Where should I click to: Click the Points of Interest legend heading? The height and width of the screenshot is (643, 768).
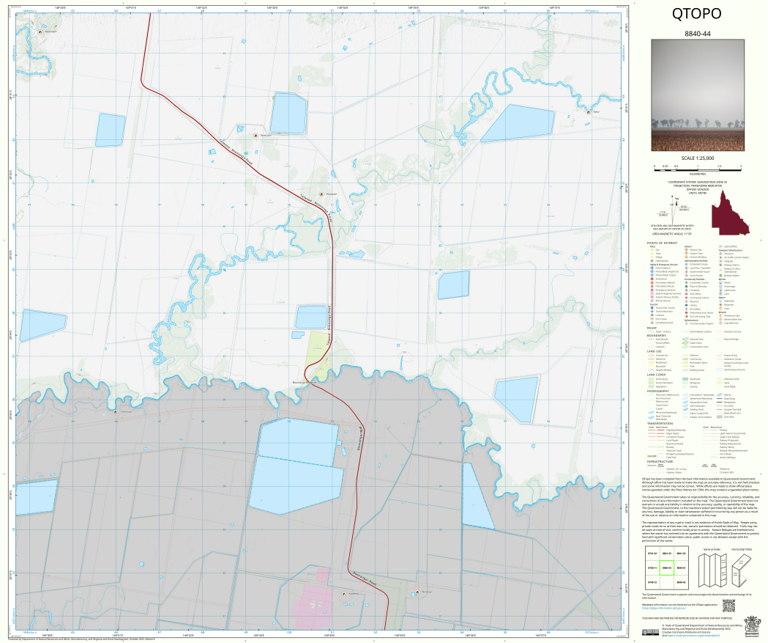tap(662, 243)
